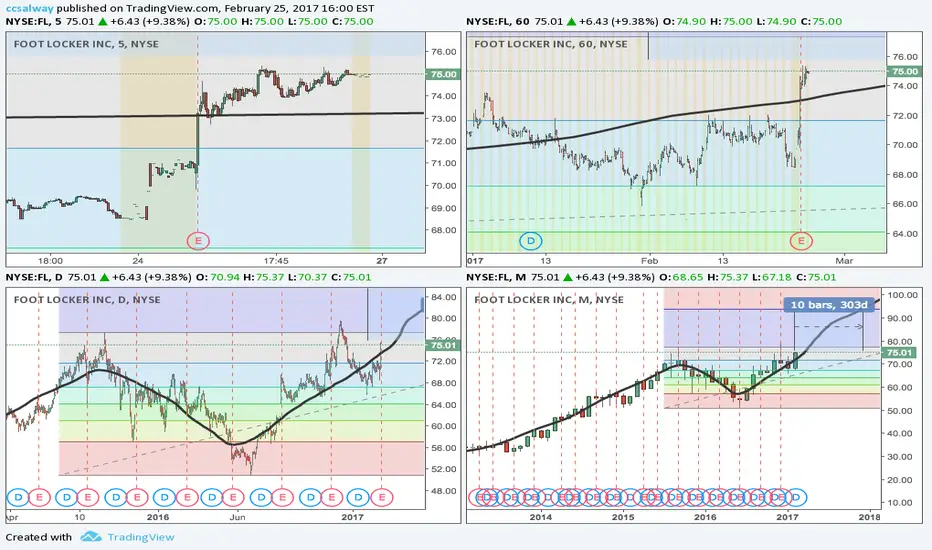Click the '2018' label on monthly chart axis
This screenshot has height=550, width=932.
coord(870,517)
